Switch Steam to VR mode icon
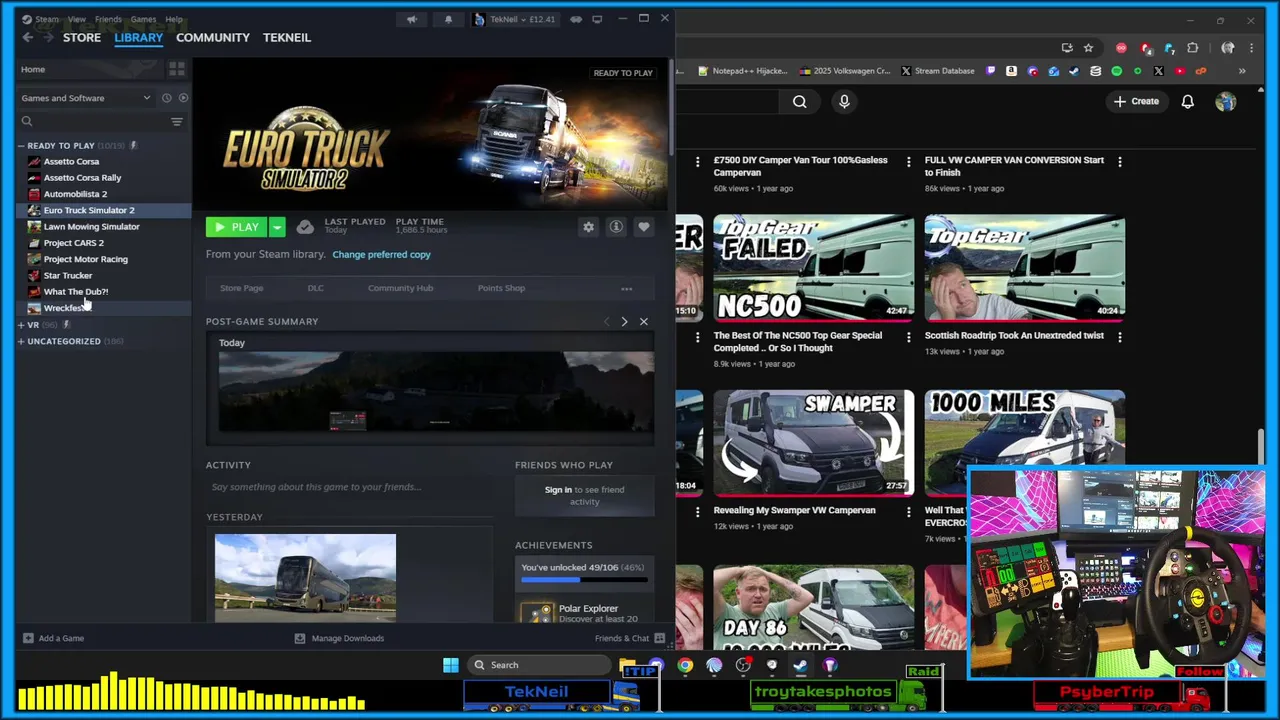This screenshot has width=1280, height=720. tap(576, 19)
